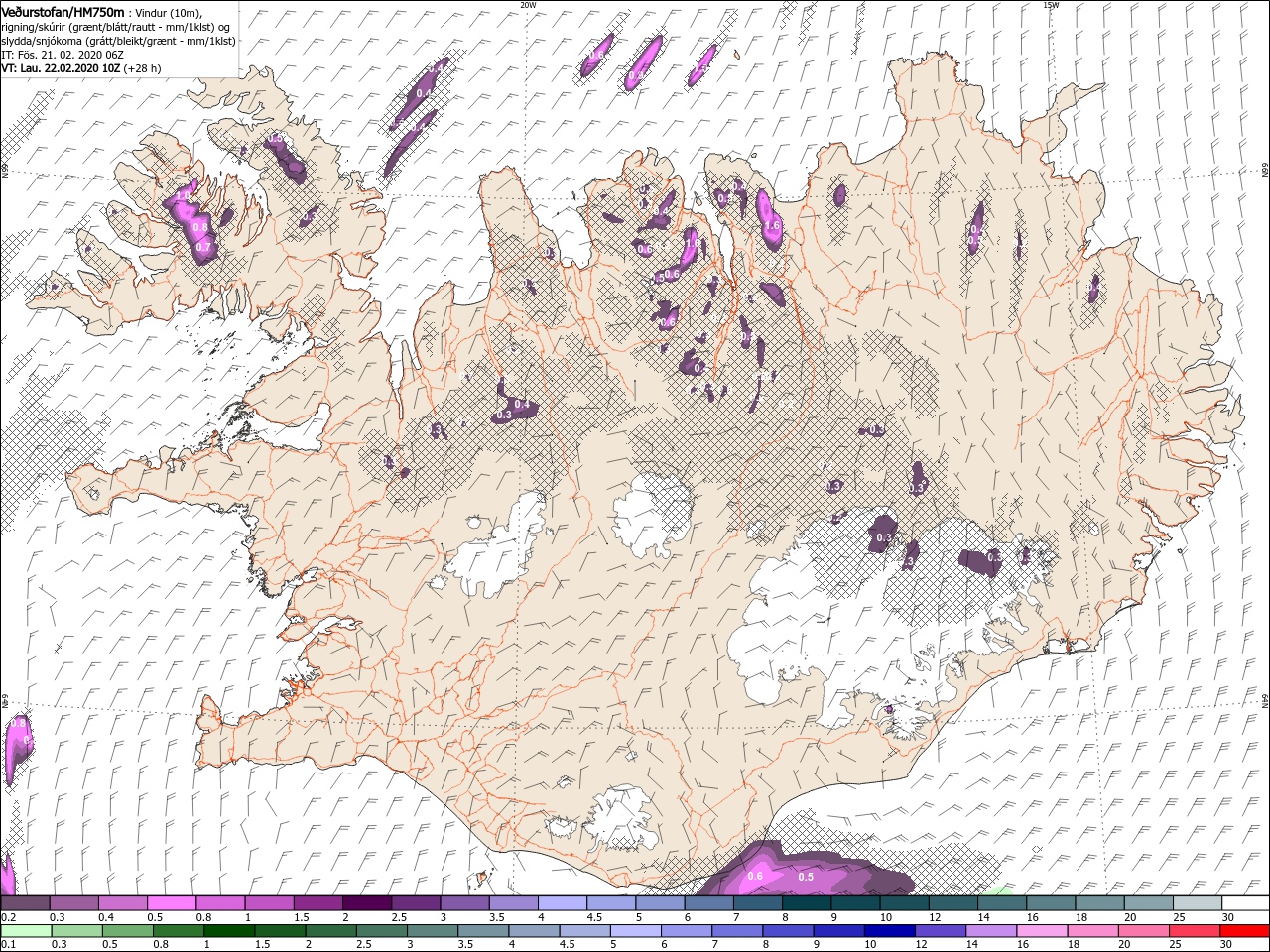Image resolution: width=1270 pixels, height=952 pixels.
Task: Select the darkest purple 2–2.5 top-row swatch
Action: click(367, 903)
